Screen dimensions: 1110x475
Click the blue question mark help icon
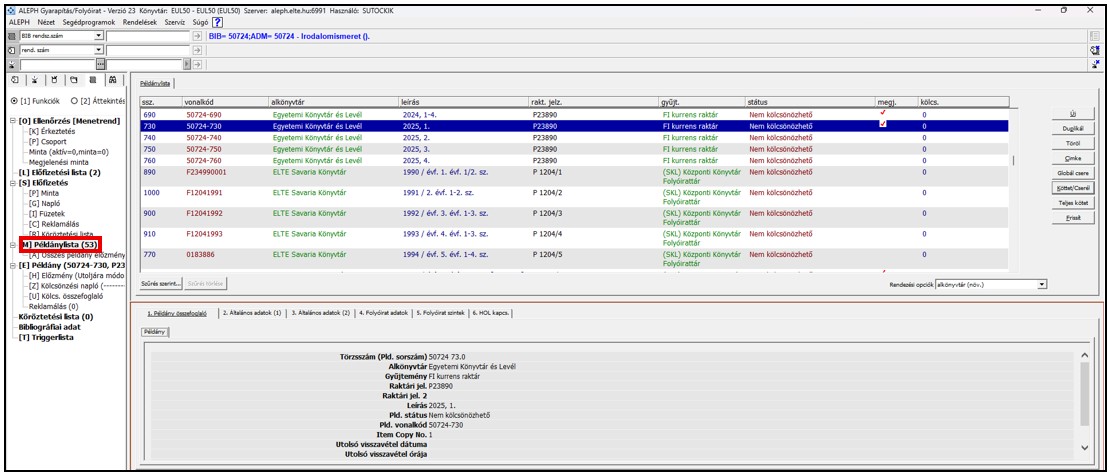tap(218, 22)
